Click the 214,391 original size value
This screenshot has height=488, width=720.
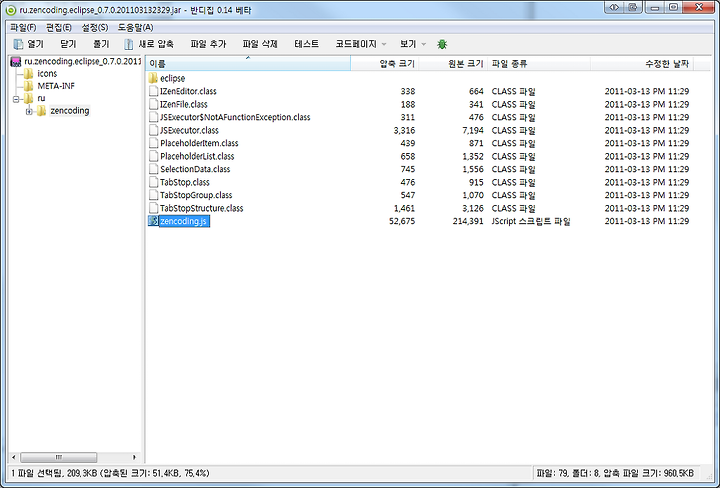point(467,221)
